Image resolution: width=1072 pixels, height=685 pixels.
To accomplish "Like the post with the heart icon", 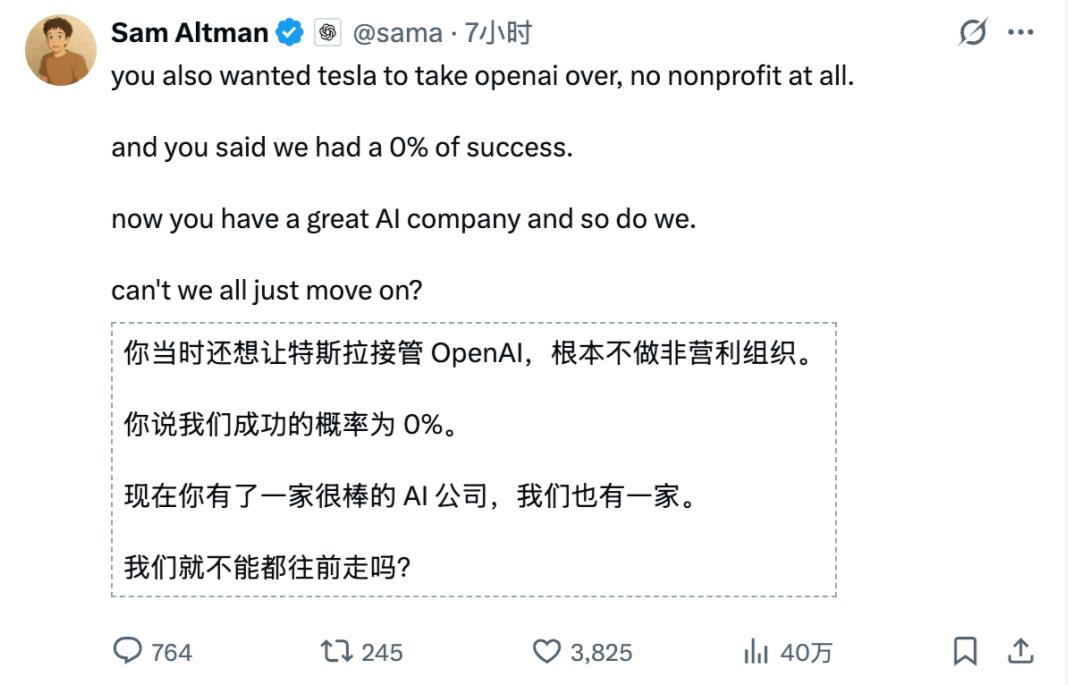I will (546, 652).
